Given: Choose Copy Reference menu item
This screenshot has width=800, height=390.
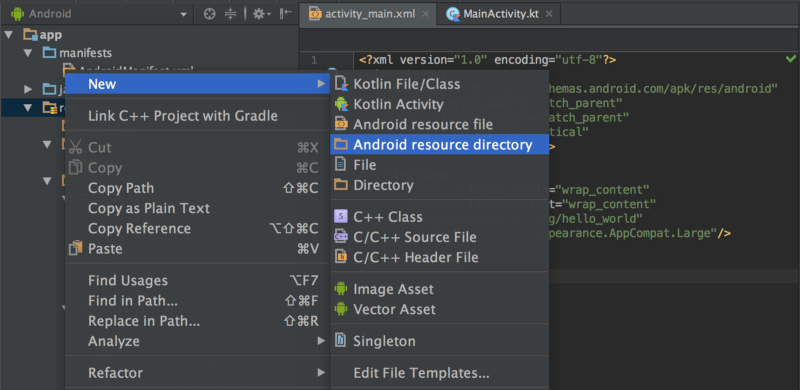Looking at the screenshot, I should point(198,228).
